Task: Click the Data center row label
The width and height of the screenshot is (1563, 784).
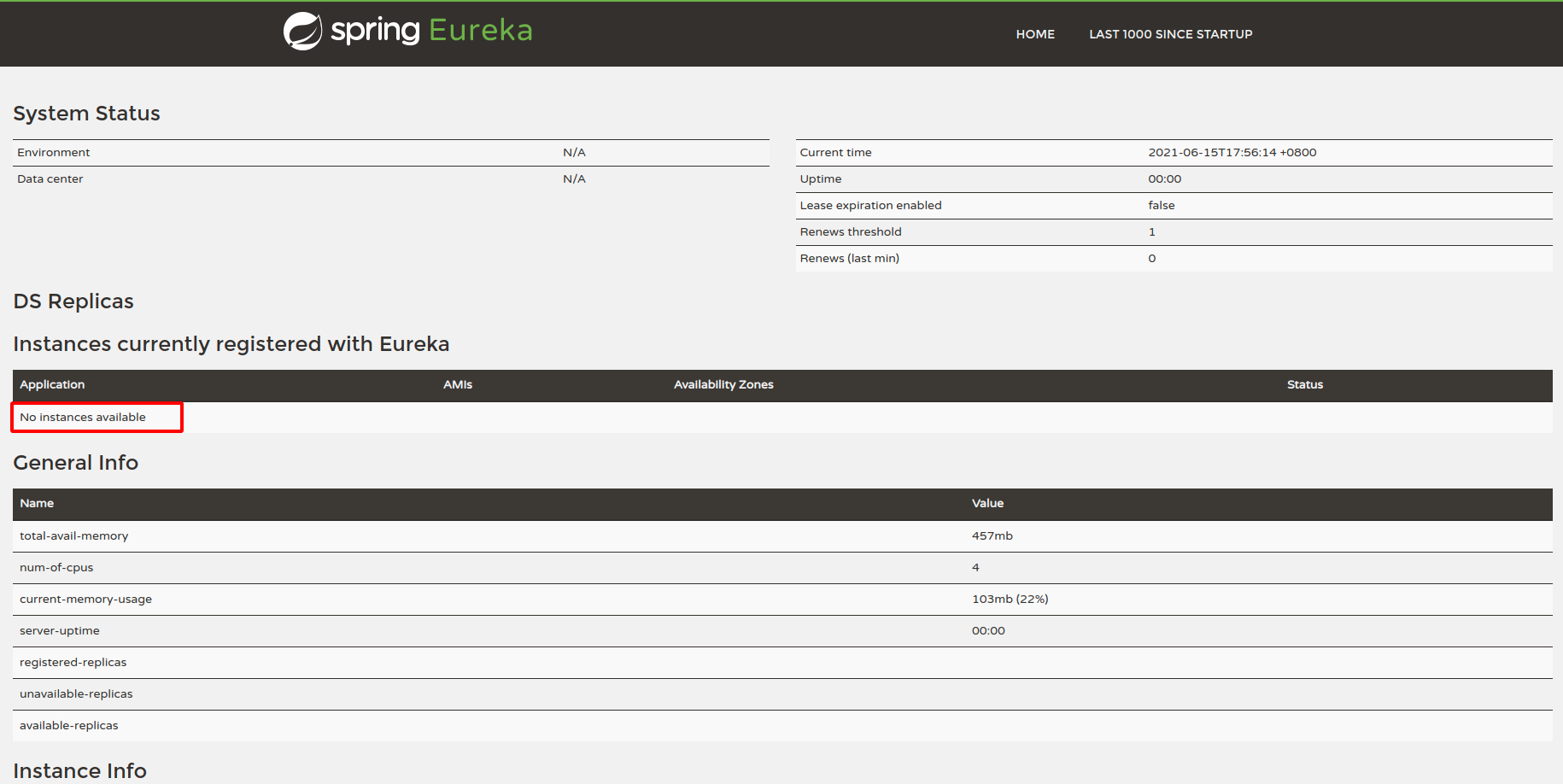Action: pyautogui.click(x=50, y=179)
